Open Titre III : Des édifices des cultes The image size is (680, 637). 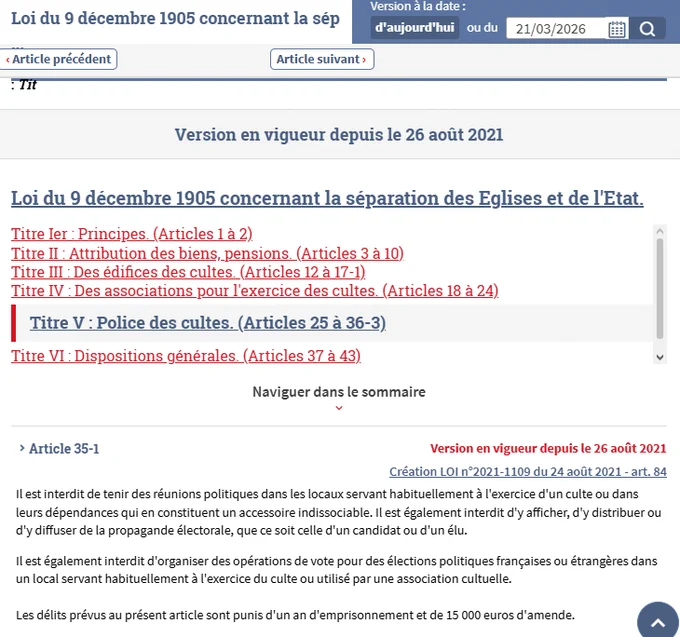(x=188, y=272)
